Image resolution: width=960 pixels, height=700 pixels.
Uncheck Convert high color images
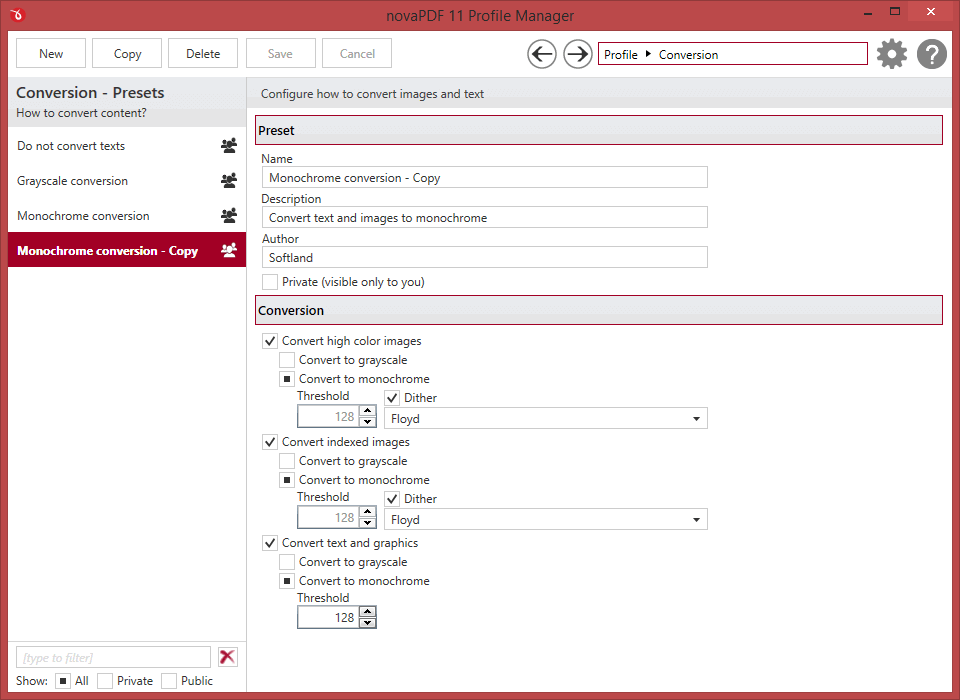270,341
